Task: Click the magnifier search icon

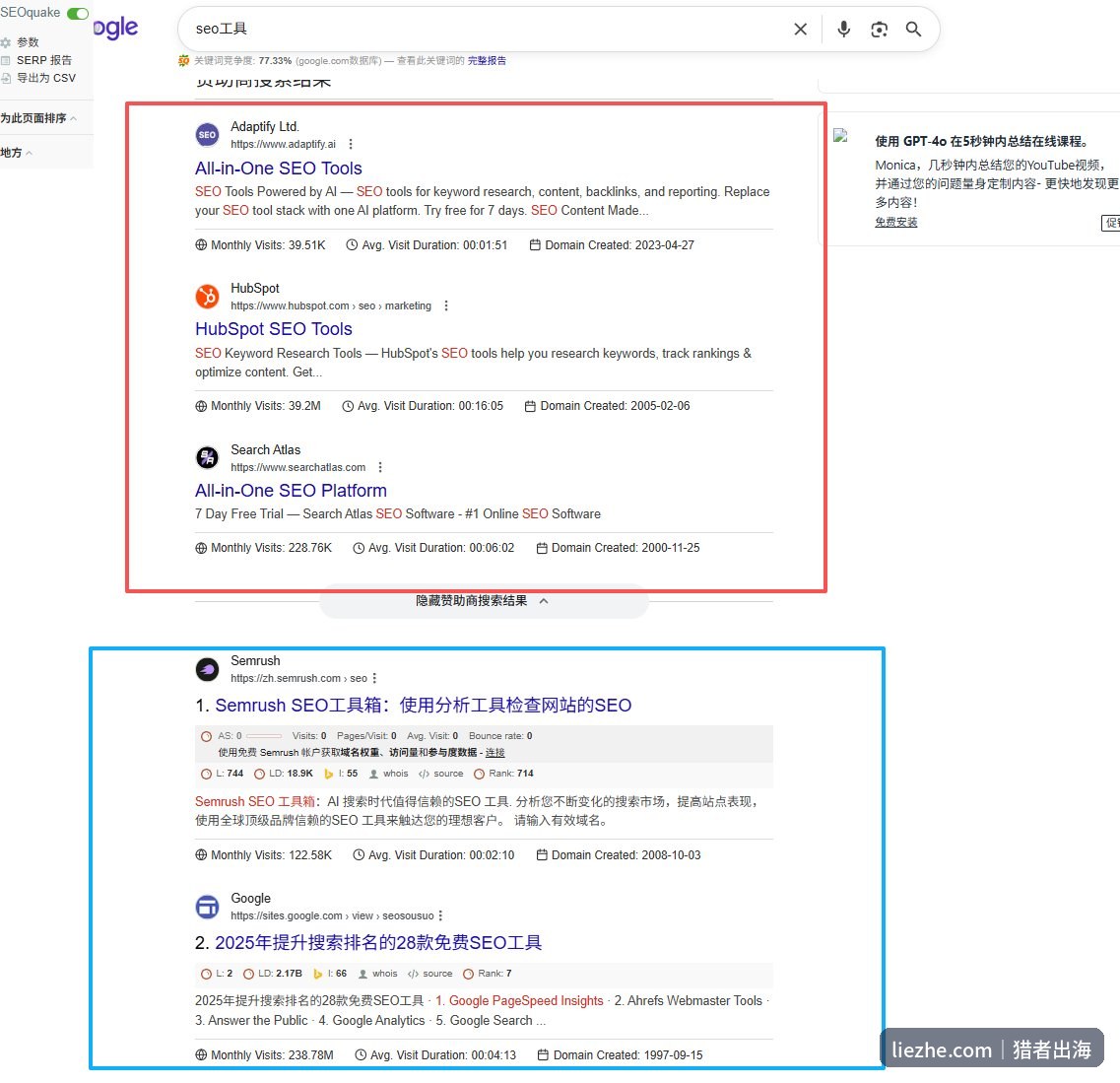Action: click(913, 30)
